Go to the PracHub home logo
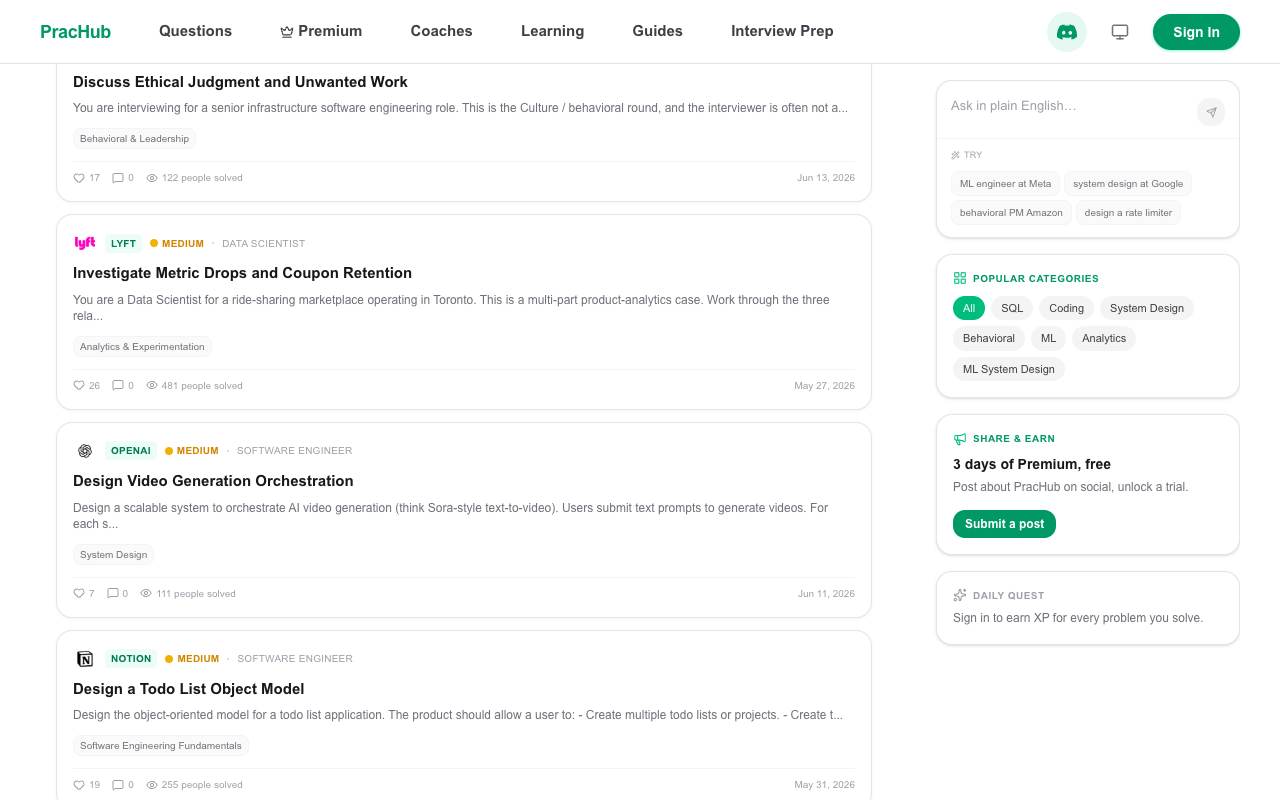The height and width of the screenshot is (800, 1280). pos(75,32)
